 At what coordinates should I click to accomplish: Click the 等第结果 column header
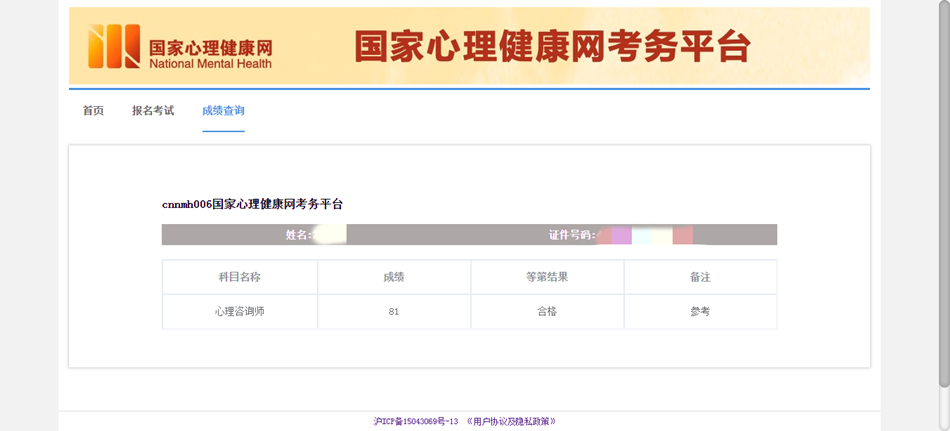coord(547,278)
